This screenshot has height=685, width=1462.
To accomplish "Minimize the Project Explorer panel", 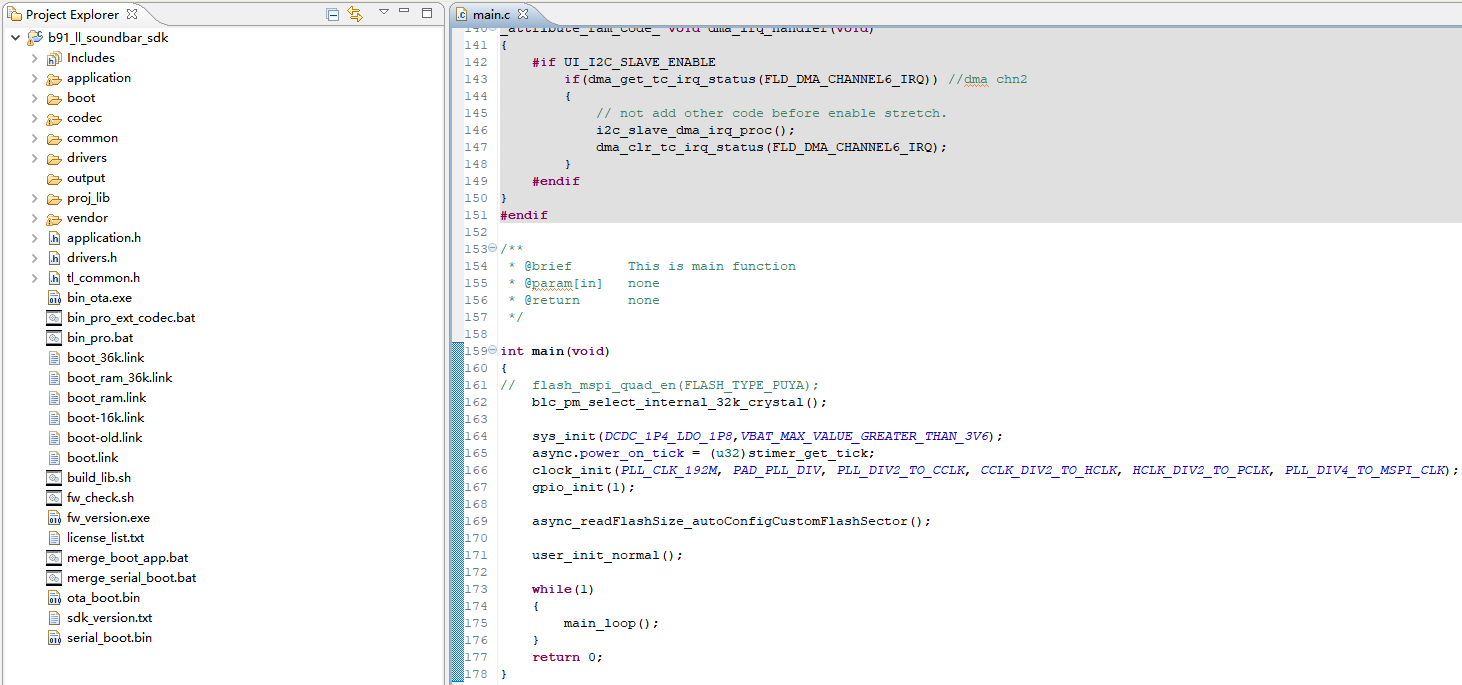I will click(406, 13).
